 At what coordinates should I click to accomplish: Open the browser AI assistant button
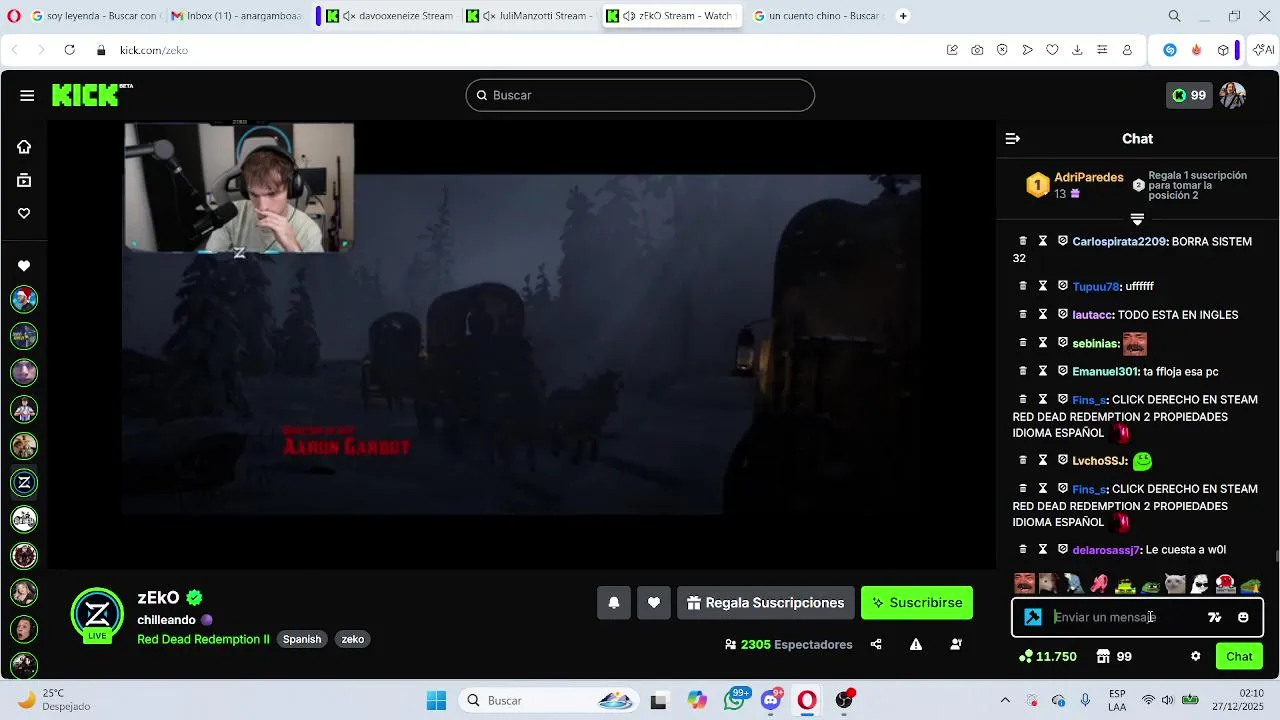point(1263,50)
